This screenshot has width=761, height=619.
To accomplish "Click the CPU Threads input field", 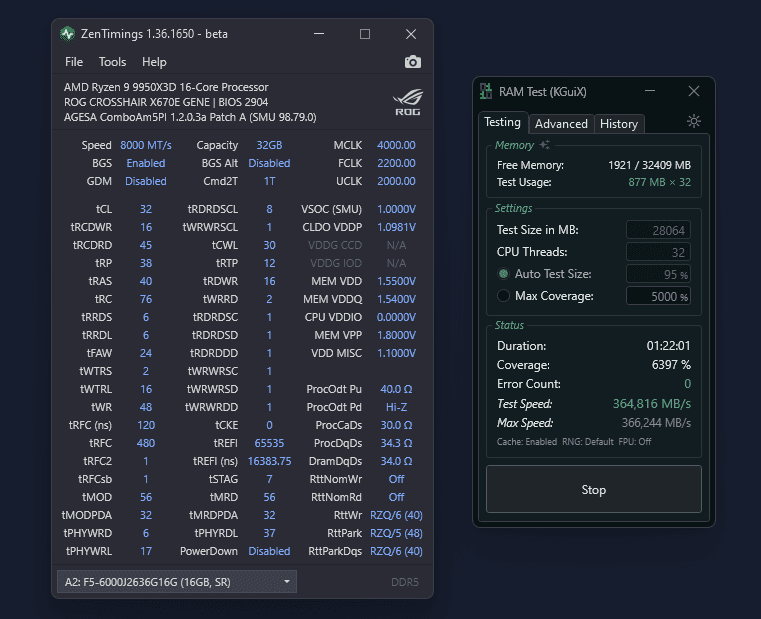I will [658, 252].
